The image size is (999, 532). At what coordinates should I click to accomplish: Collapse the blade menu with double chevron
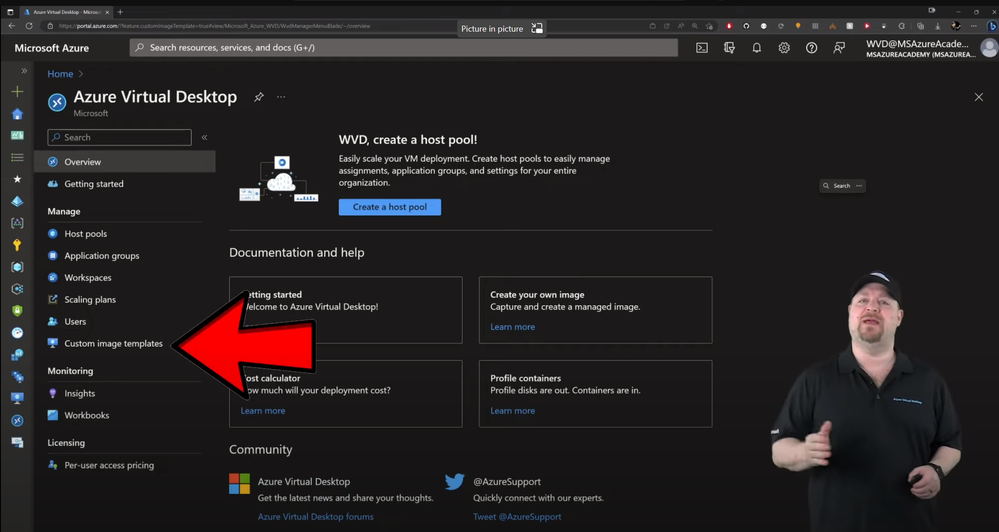[x=205, y=138]
